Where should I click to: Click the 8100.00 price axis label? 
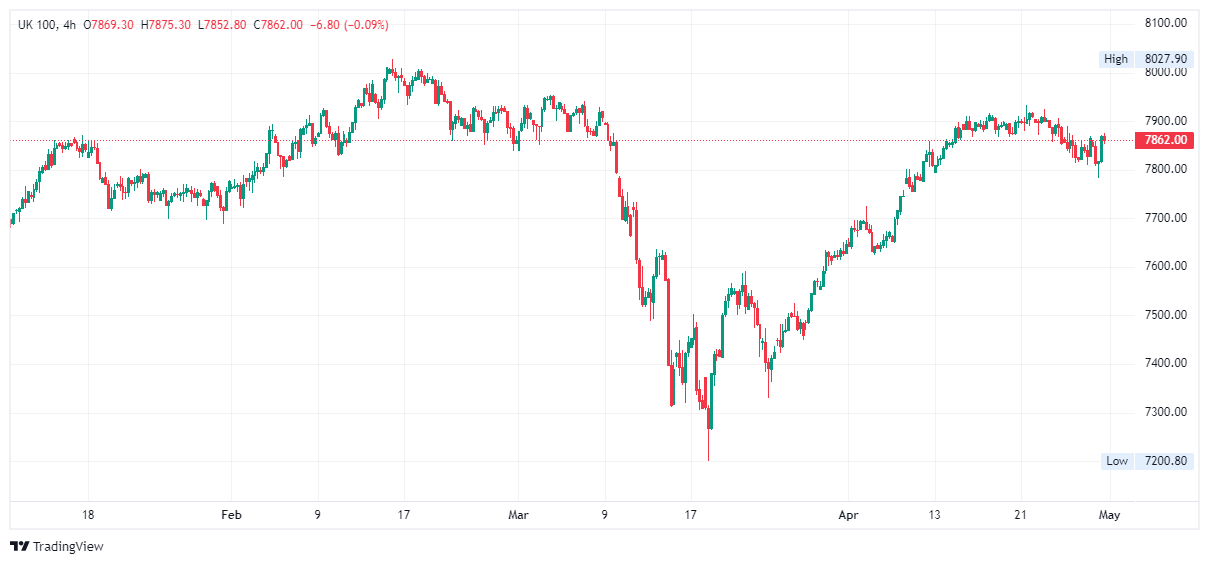coord(1166,22)
